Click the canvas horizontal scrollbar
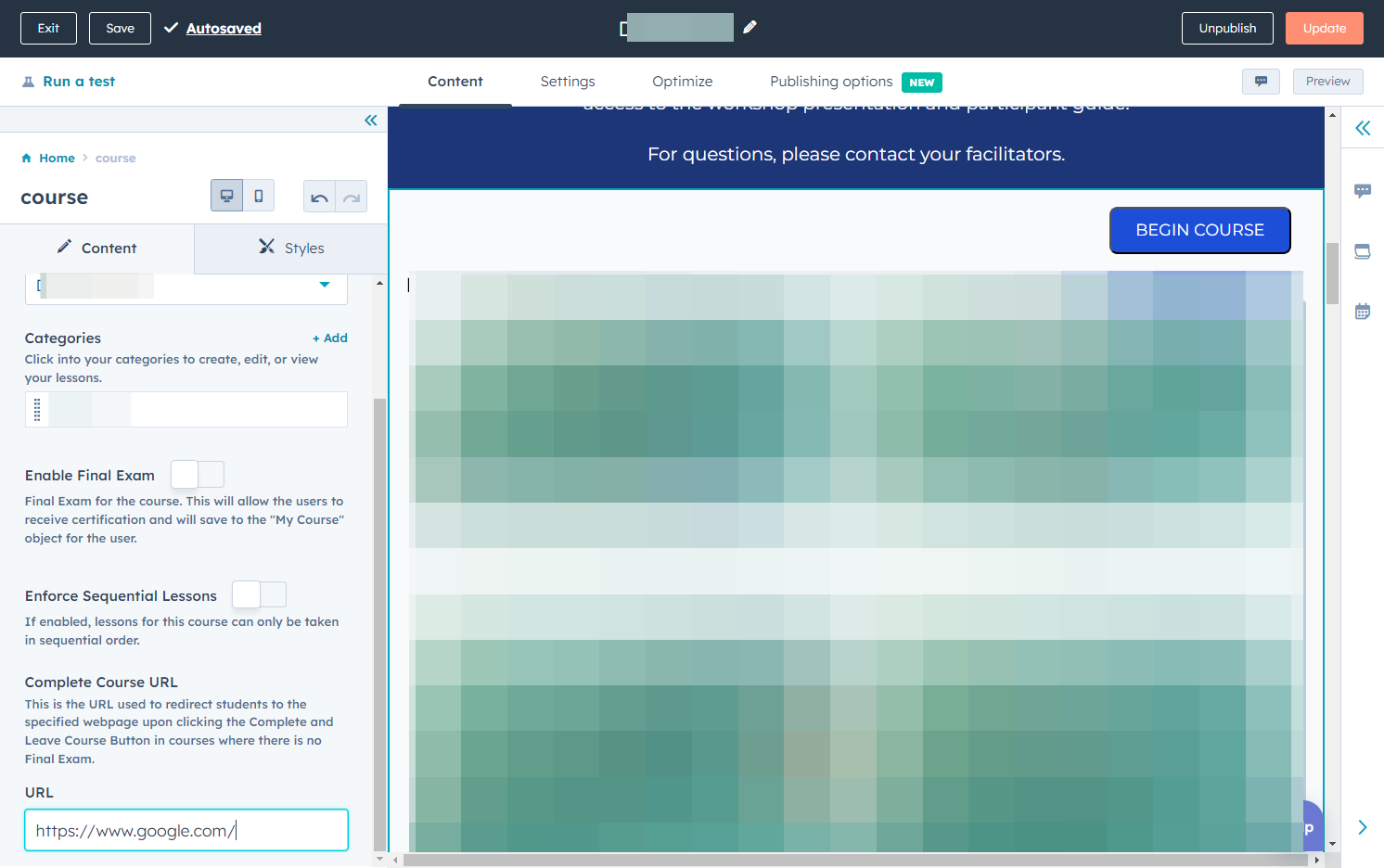This screenshot has height=868, width=1384. [x=854, y=861]
